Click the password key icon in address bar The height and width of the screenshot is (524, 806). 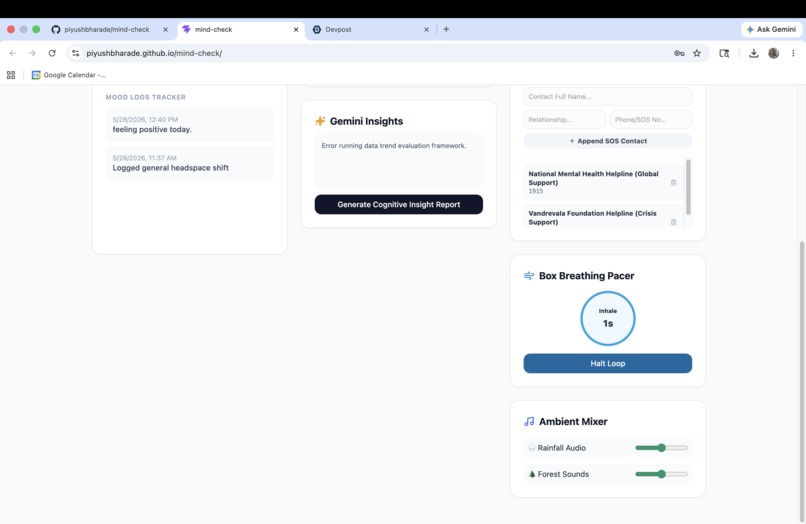point(679,53)
